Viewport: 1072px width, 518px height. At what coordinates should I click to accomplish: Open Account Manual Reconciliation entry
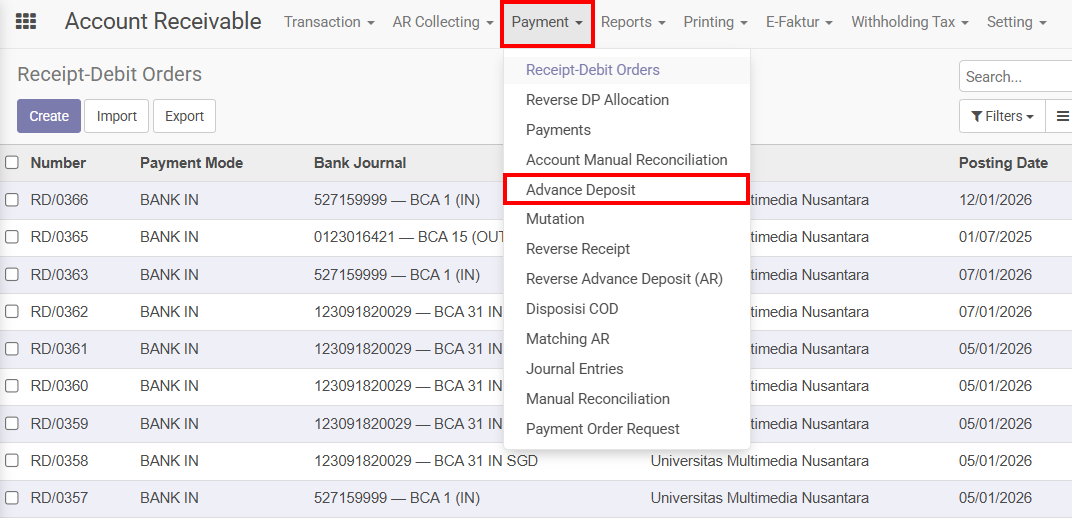coord(626,160)
